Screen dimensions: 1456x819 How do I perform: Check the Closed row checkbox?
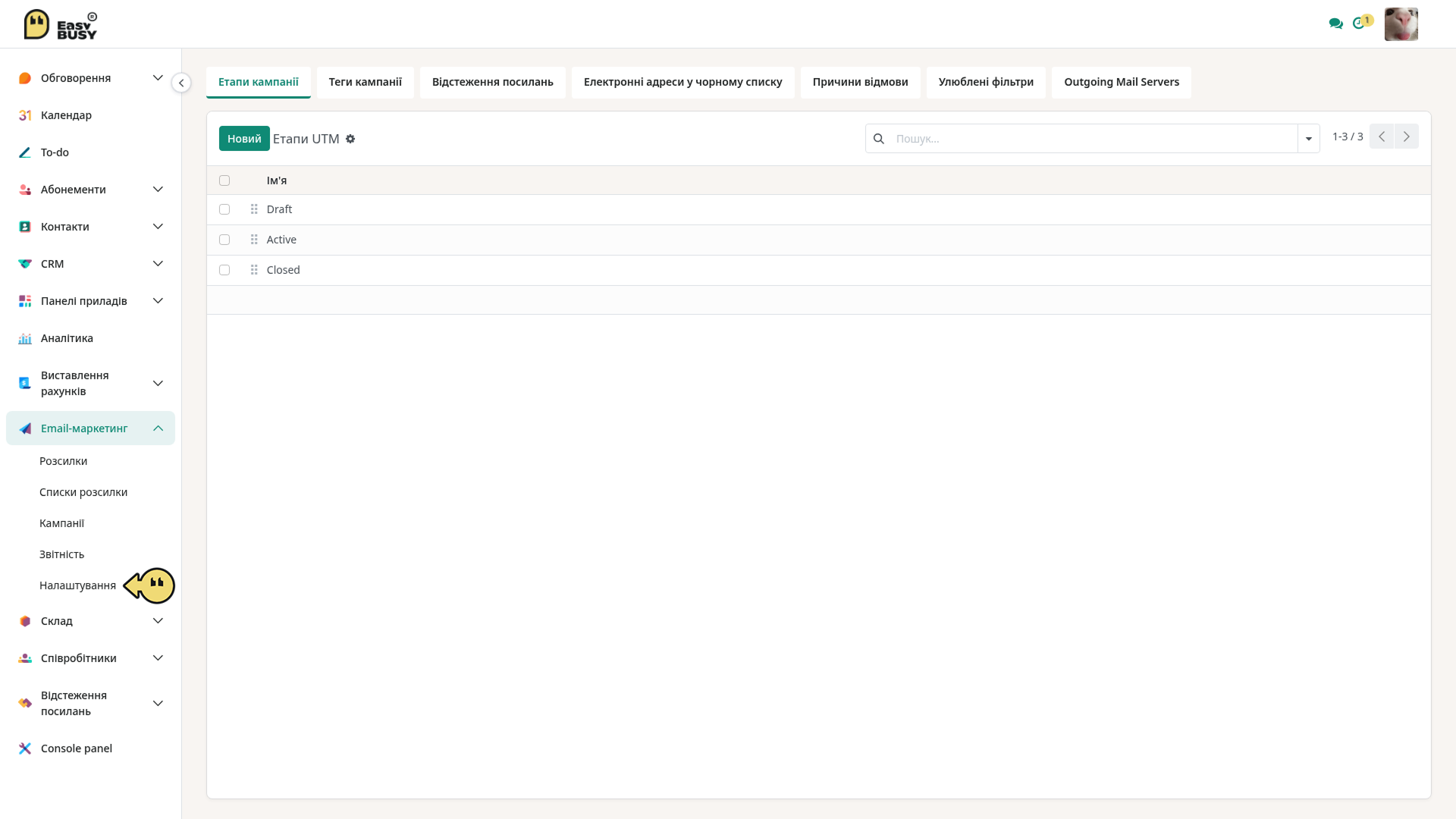224,270
